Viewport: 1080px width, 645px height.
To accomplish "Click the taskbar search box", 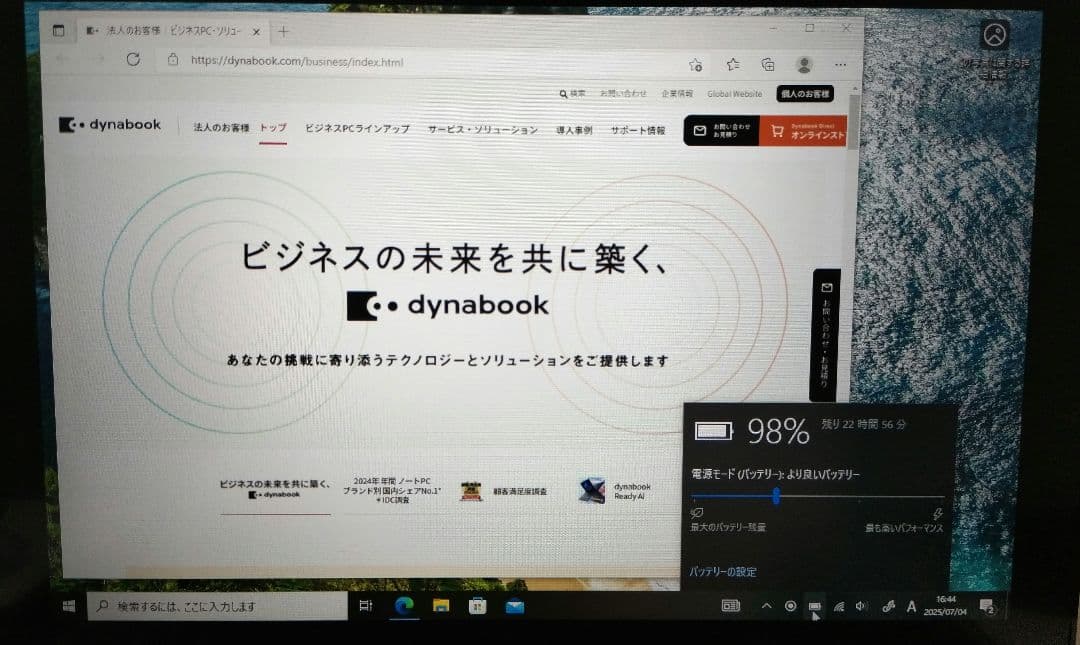I will click(x=217, y=606).
